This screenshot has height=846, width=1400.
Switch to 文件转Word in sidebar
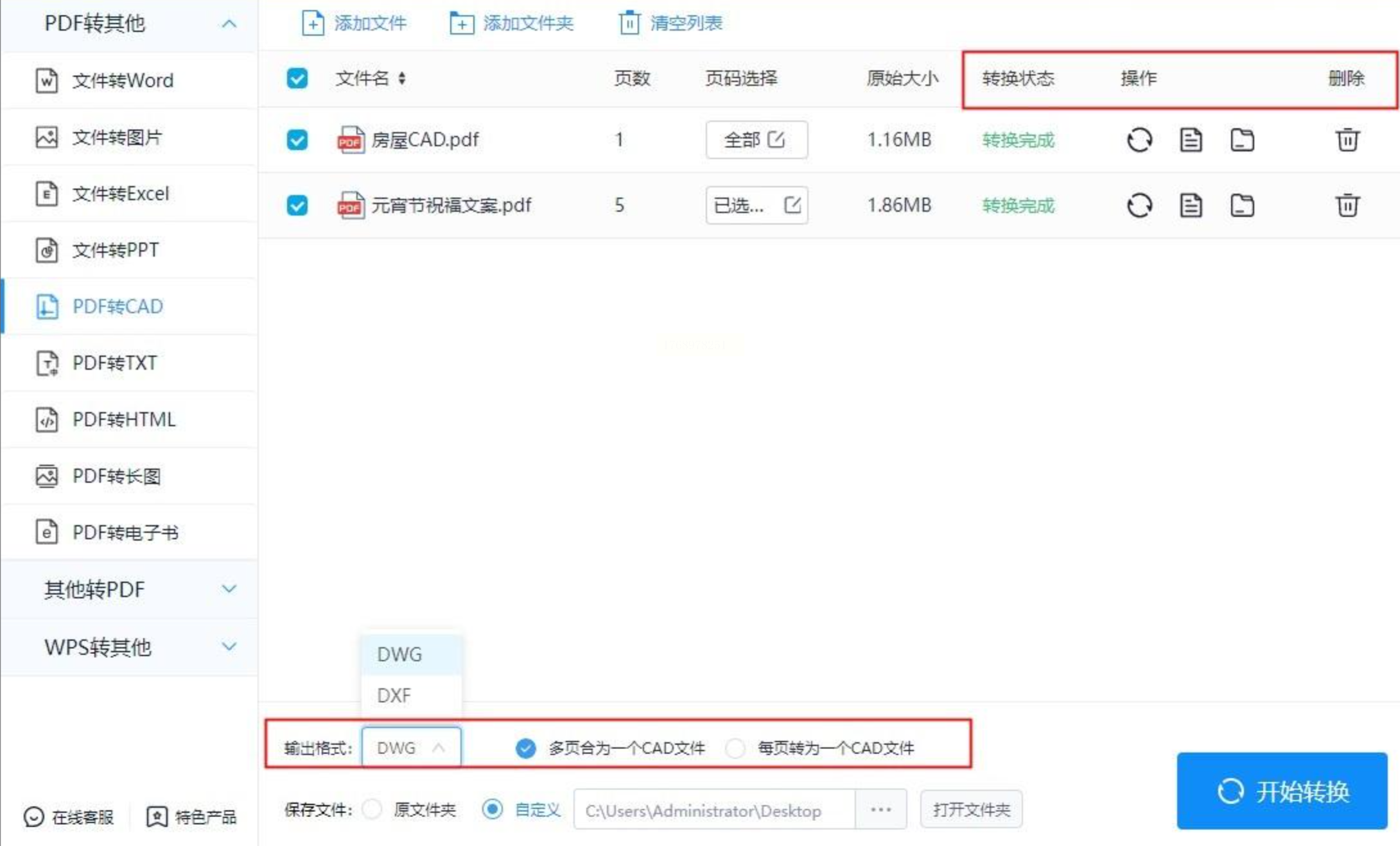122,81
